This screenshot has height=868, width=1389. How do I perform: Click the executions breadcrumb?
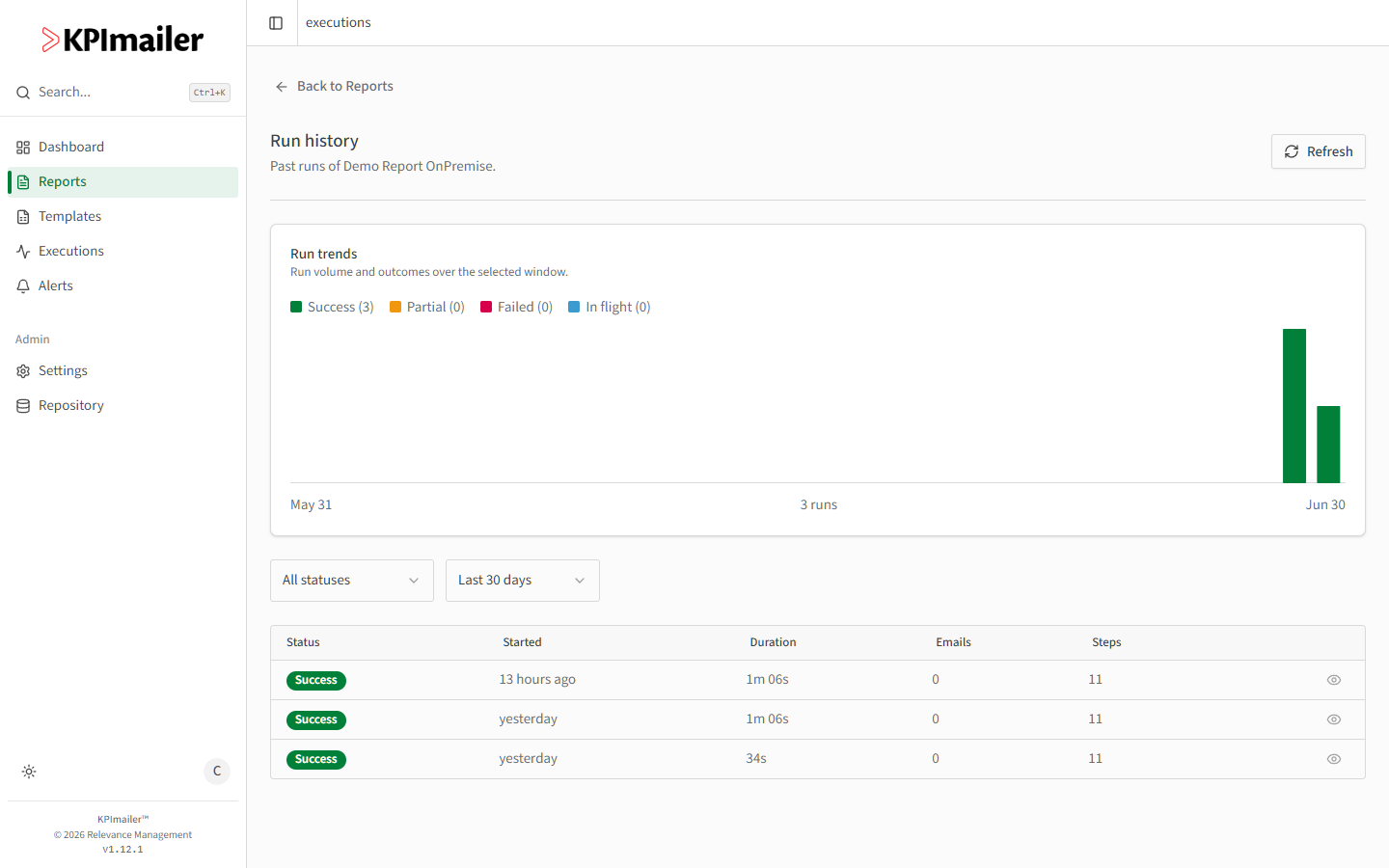pyautogui.click(x=339, y=23)
